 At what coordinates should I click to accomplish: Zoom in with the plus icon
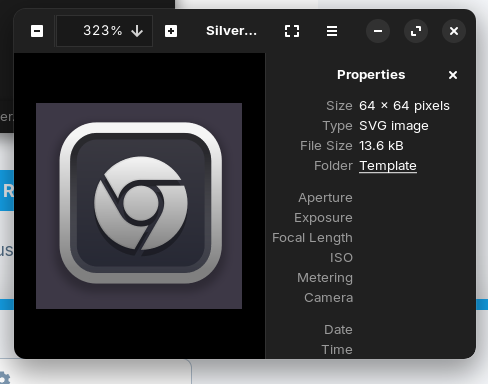click(x=171, y=31)
